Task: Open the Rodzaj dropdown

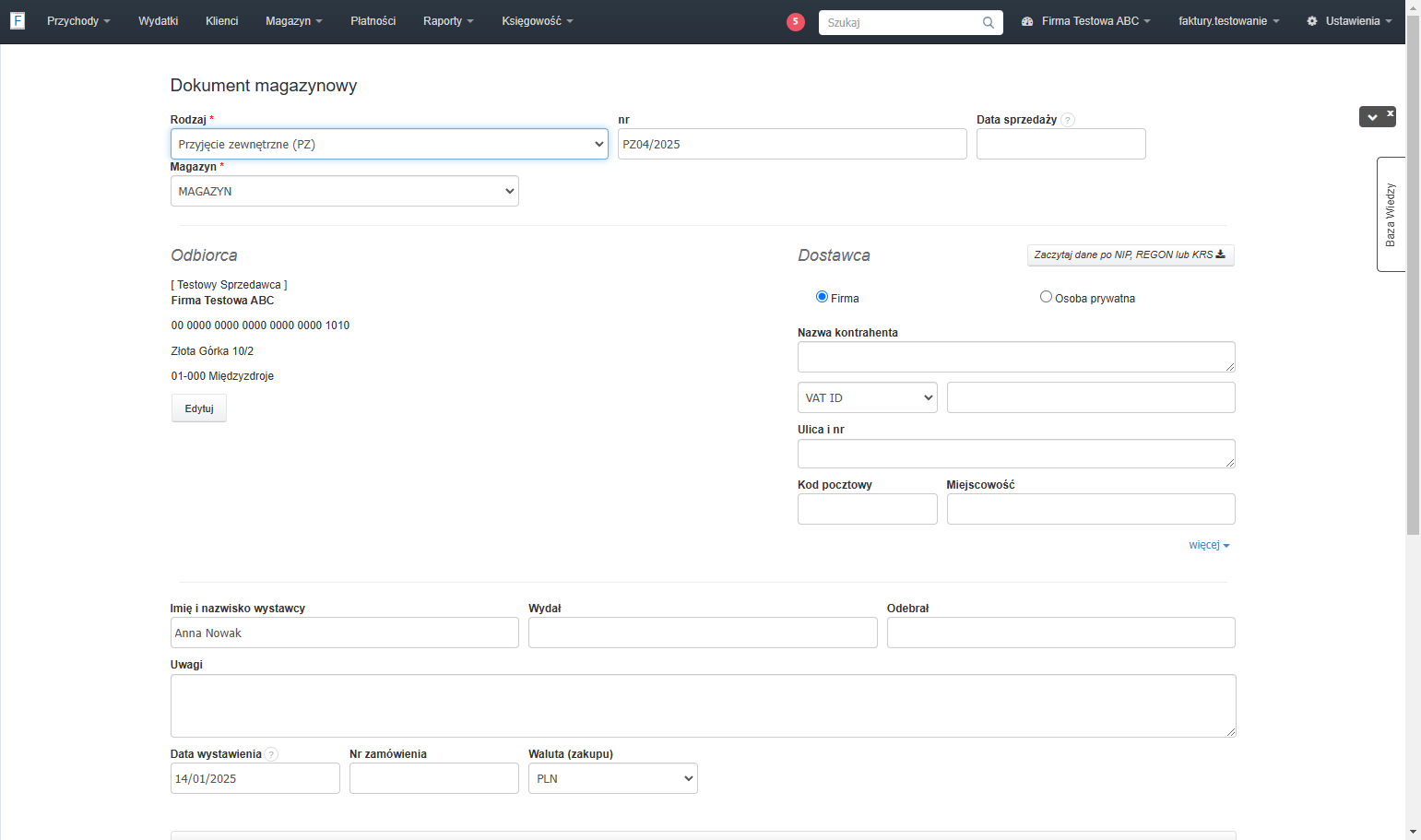Action: pyautogui.click(x=389, y=144)
